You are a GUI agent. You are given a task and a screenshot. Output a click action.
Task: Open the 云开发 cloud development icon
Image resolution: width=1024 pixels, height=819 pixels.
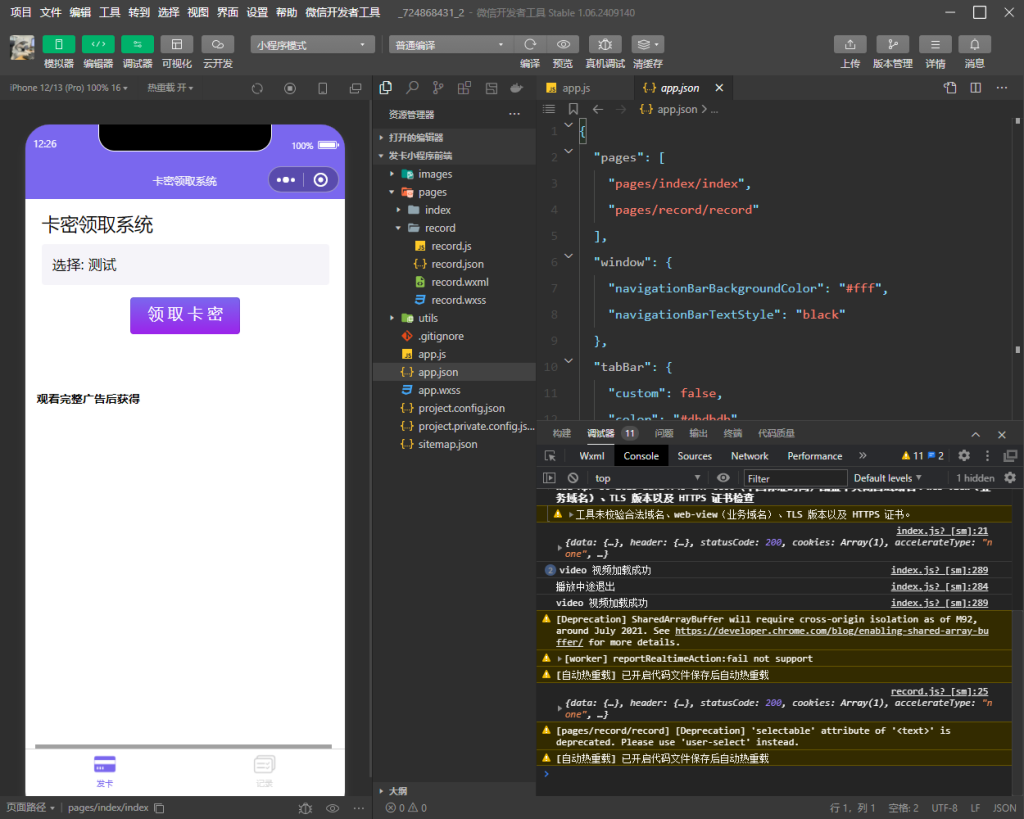217,44
